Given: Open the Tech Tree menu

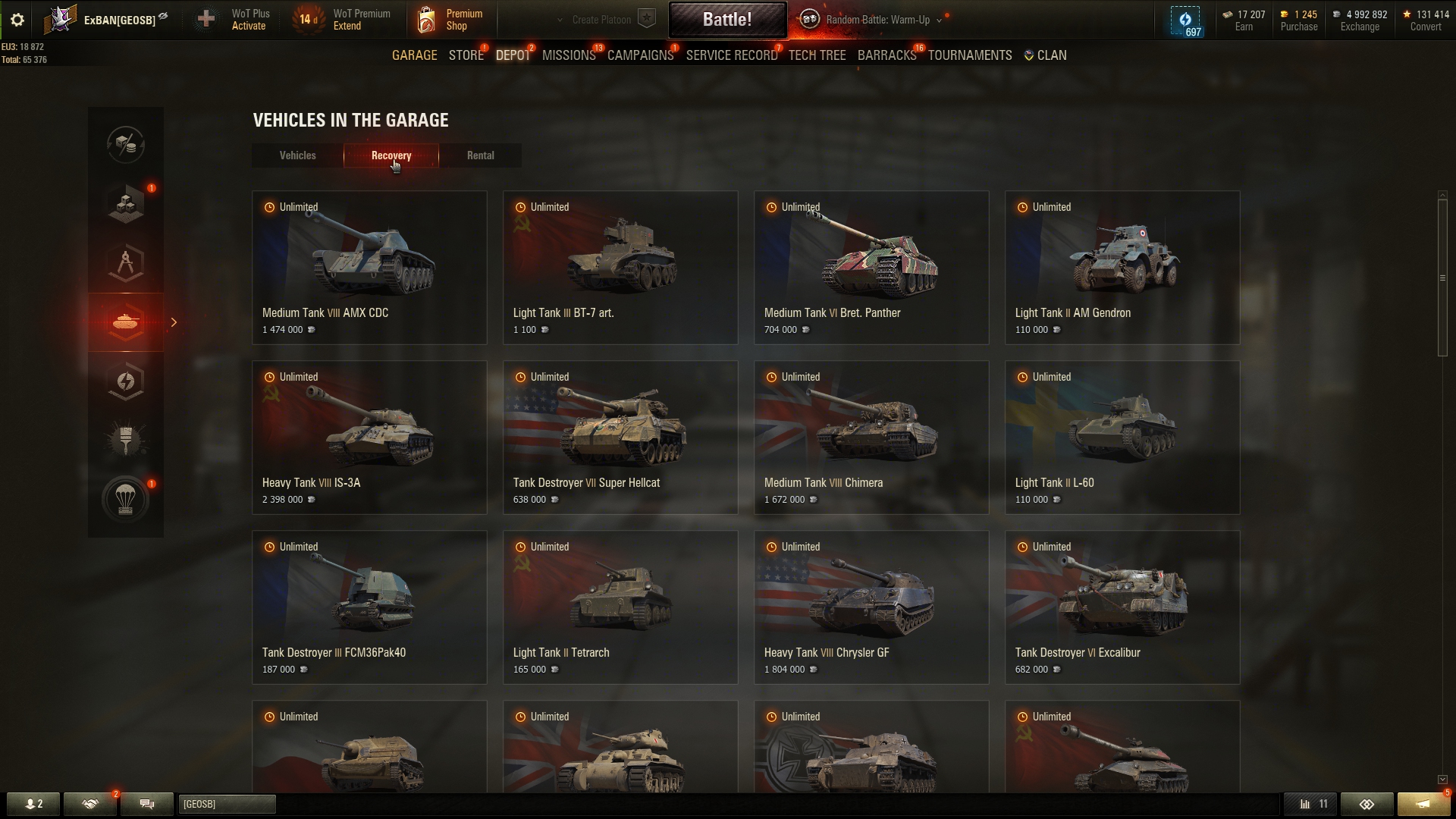Looking at the screenshot, I should coord(817,55).
